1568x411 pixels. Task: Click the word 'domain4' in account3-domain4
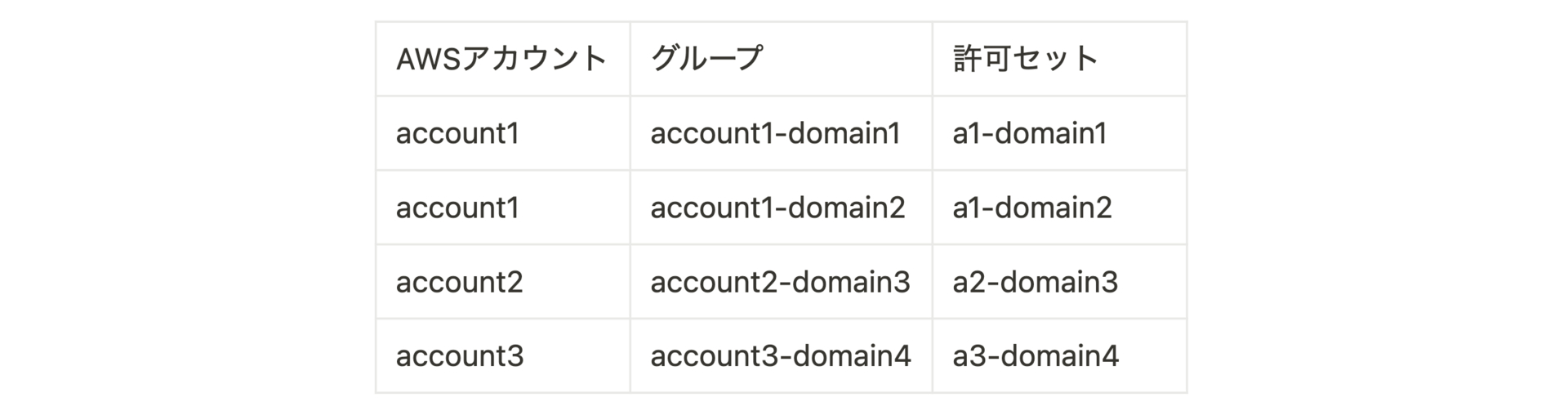pos(852,355)
